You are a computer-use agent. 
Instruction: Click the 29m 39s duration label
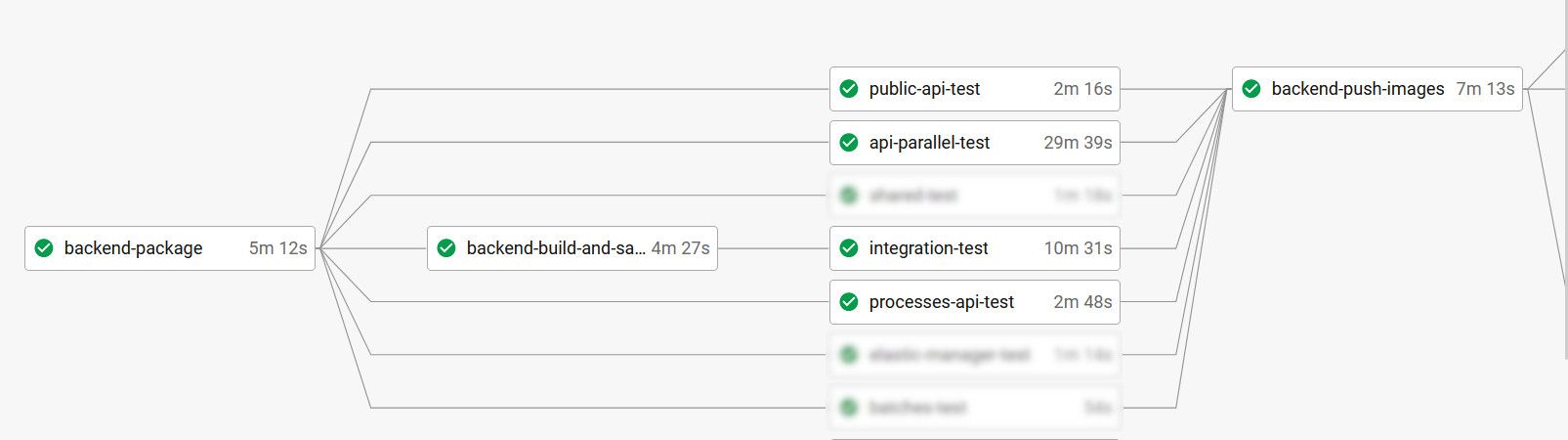click(x=1078, y=143)
